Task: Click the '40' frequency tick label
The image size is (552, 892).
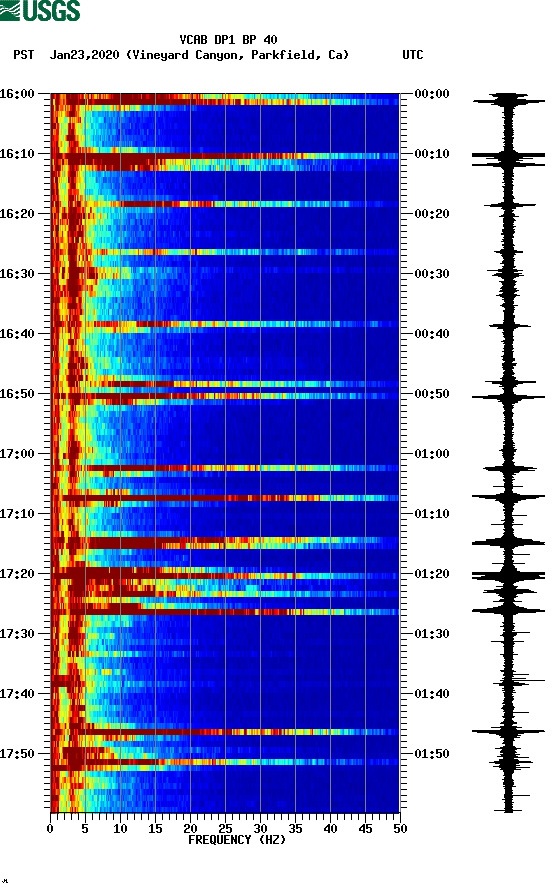Action: (330, 829)
